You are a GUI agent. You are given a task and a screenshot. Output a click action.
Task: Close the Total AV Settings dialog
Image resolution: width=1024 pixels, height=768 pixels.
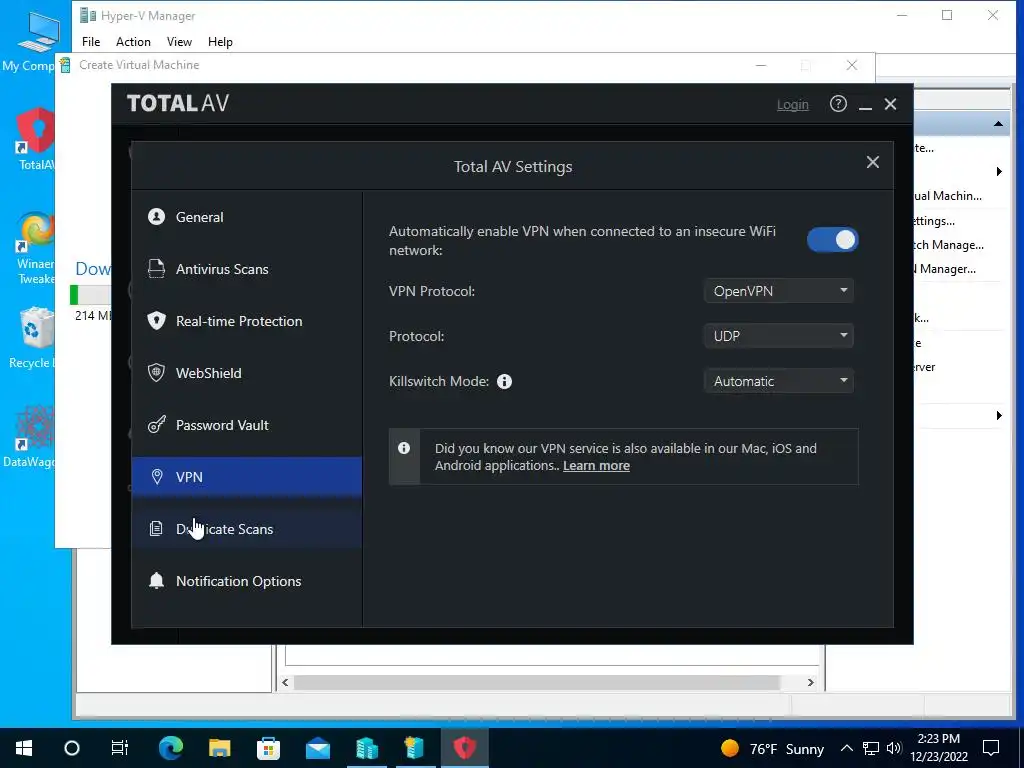(x=872, y=162)
